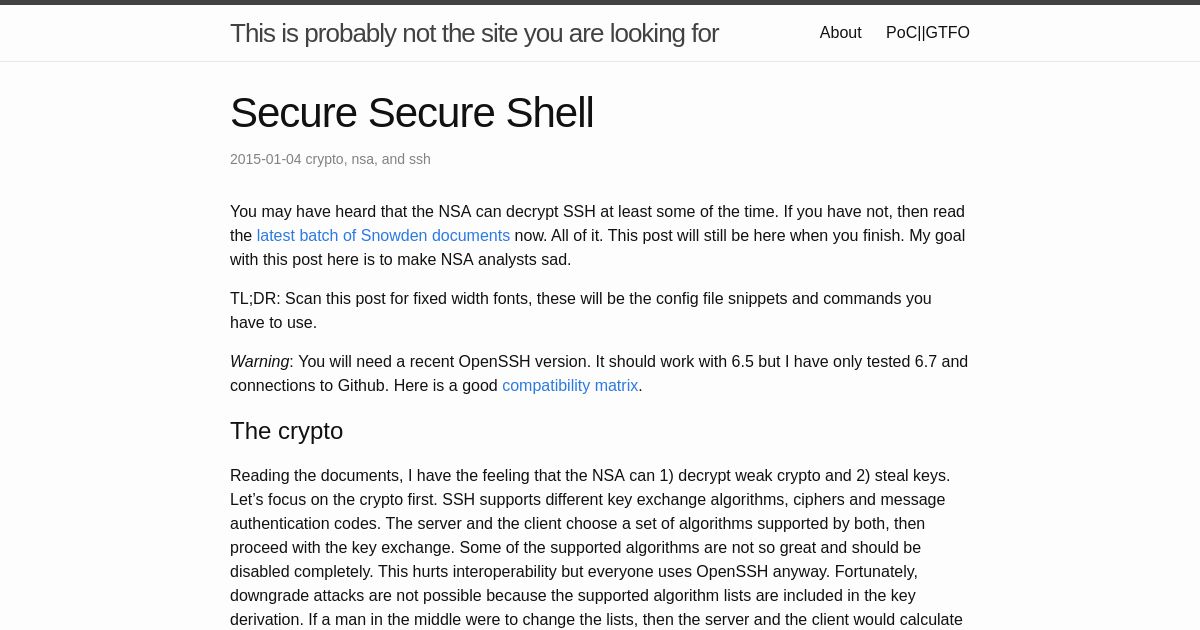This screenshot has width=1200, height=630.
Task: Select the crypto tag under the title
Action: click(324, 159)
